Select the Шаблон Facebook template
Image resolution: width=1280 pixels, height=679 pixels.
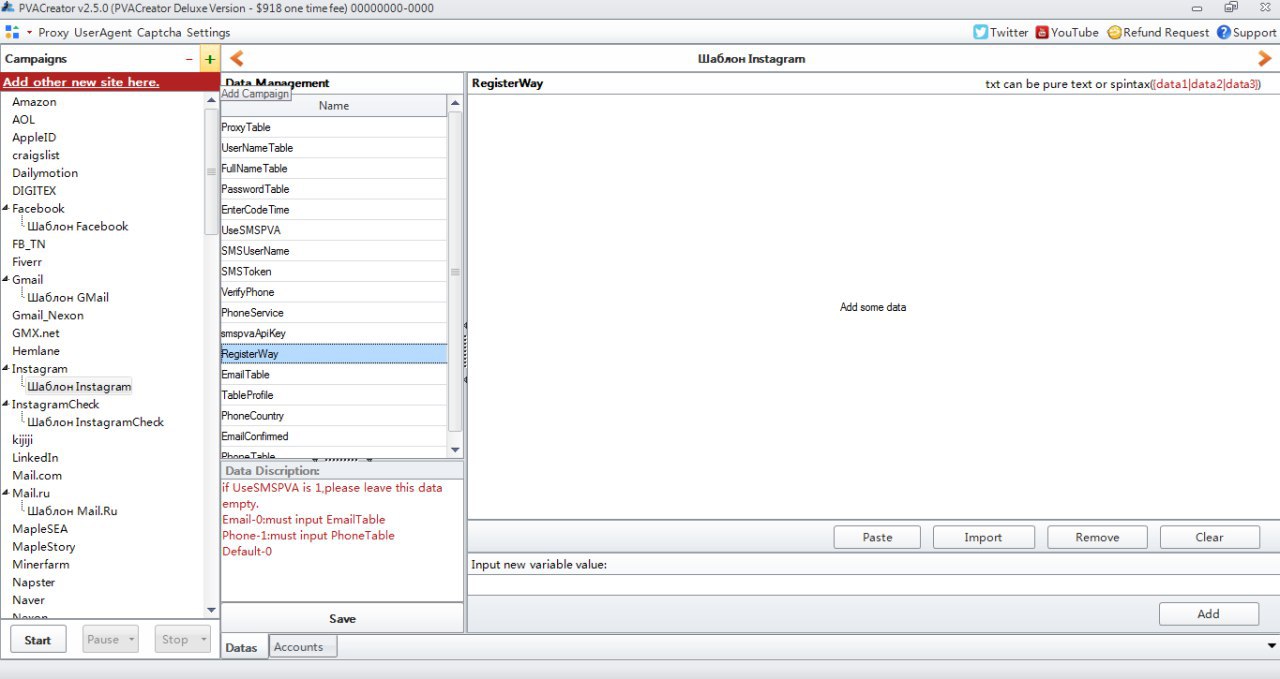tap(78, 226)
